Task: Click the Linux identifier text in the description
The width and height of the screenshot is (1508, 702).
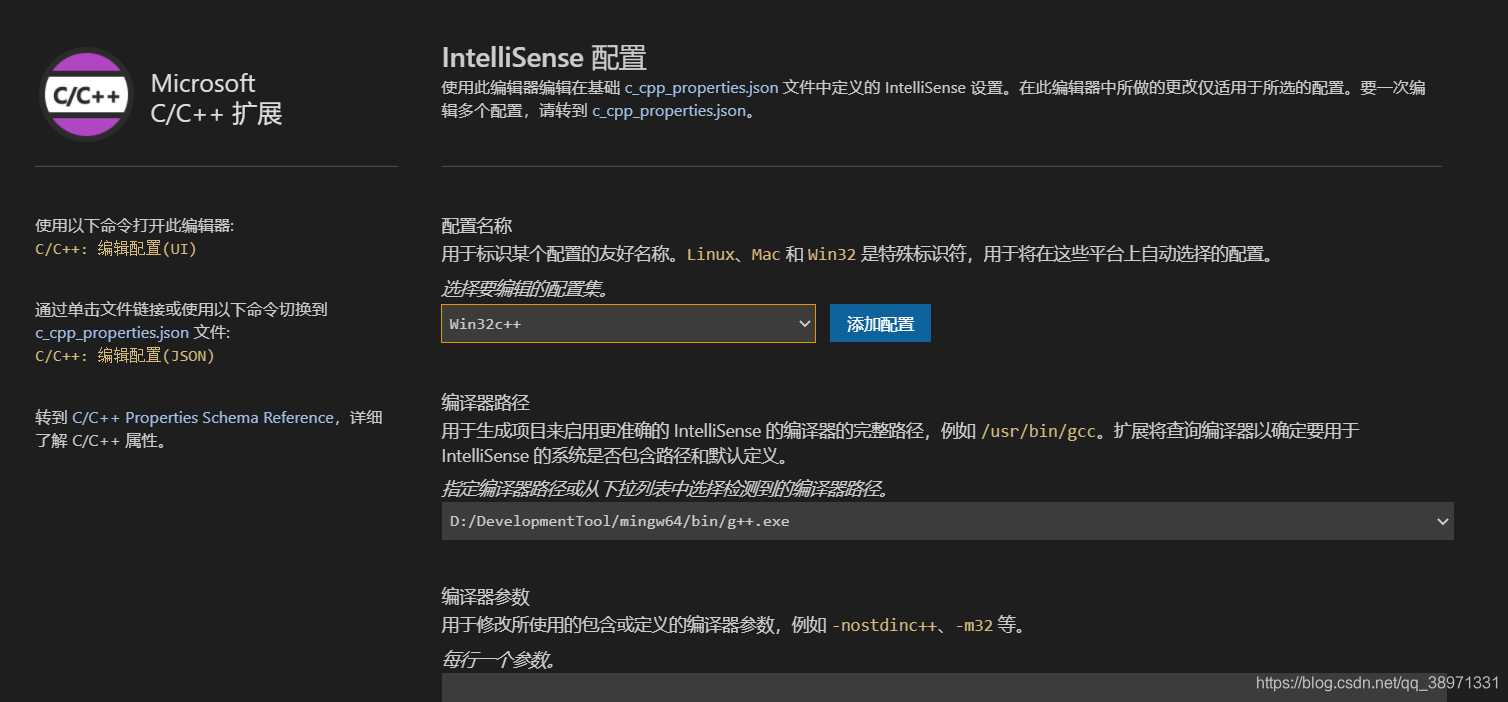Action: 710,255
